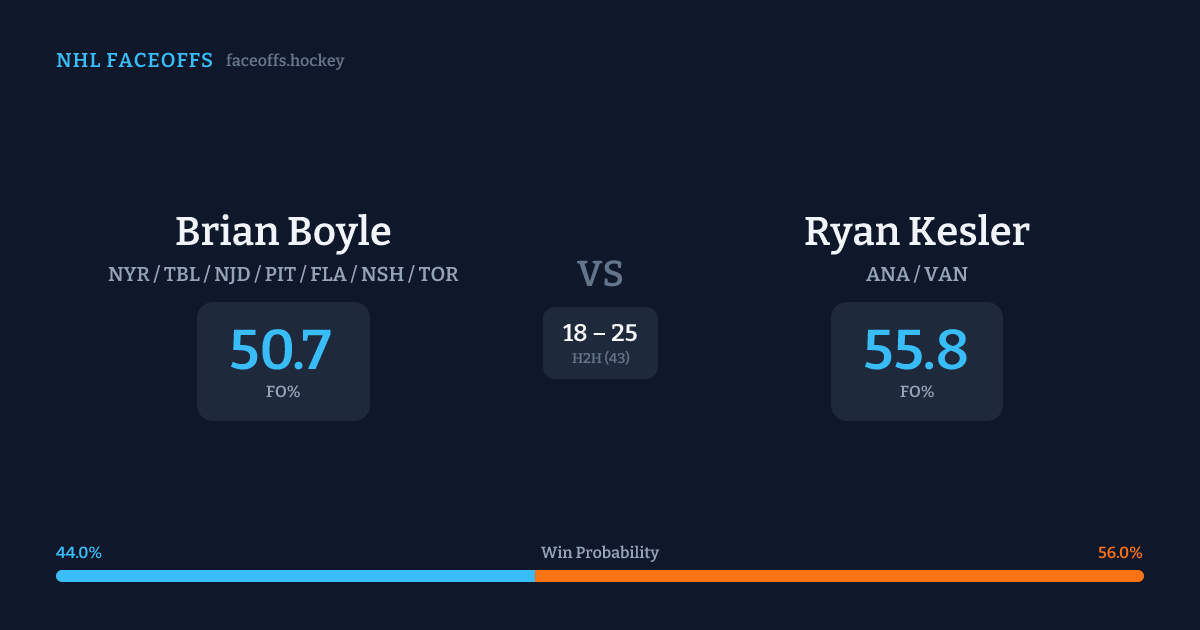Viewport: 1200px width, 630px height.
Task: Select the Brian Boyle player name
Action: [283, 231]
